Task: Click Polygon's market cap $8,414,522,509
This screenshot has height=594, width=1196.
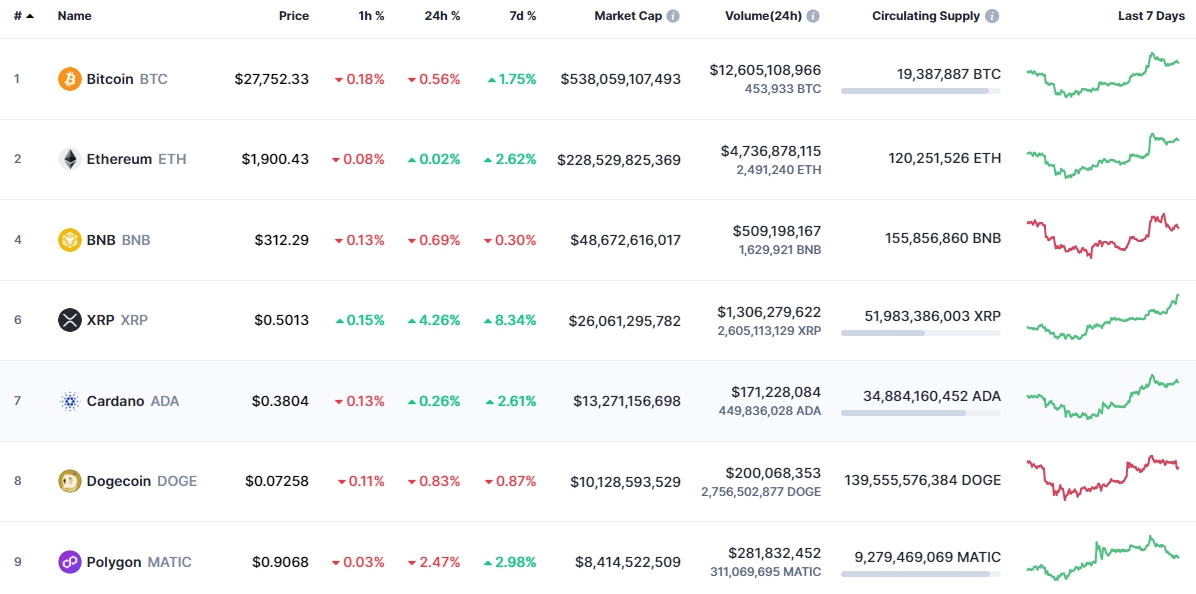Action: [x=629, y=563]
